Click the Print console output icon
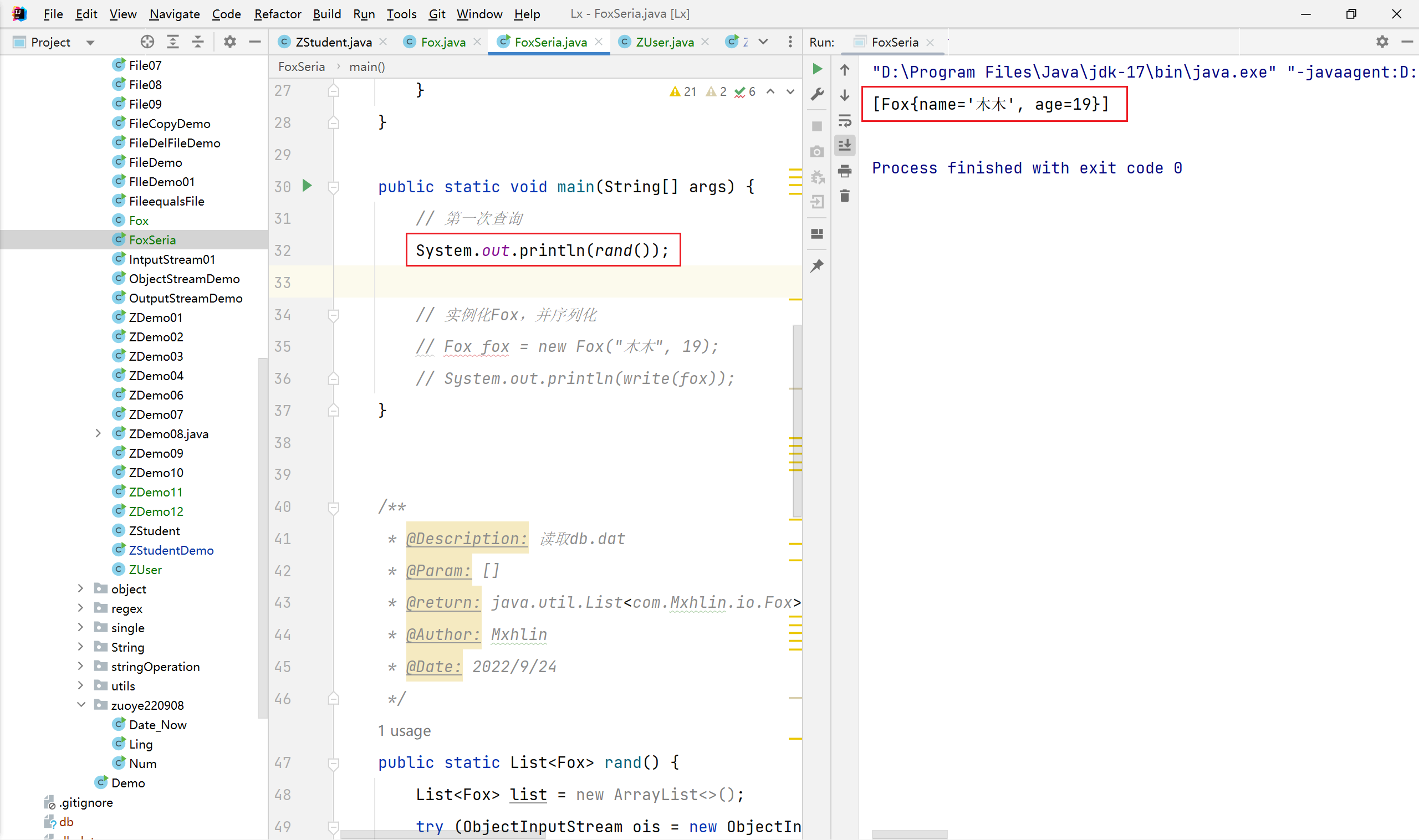Screen dimensions: 1419x840 point(844,170)
